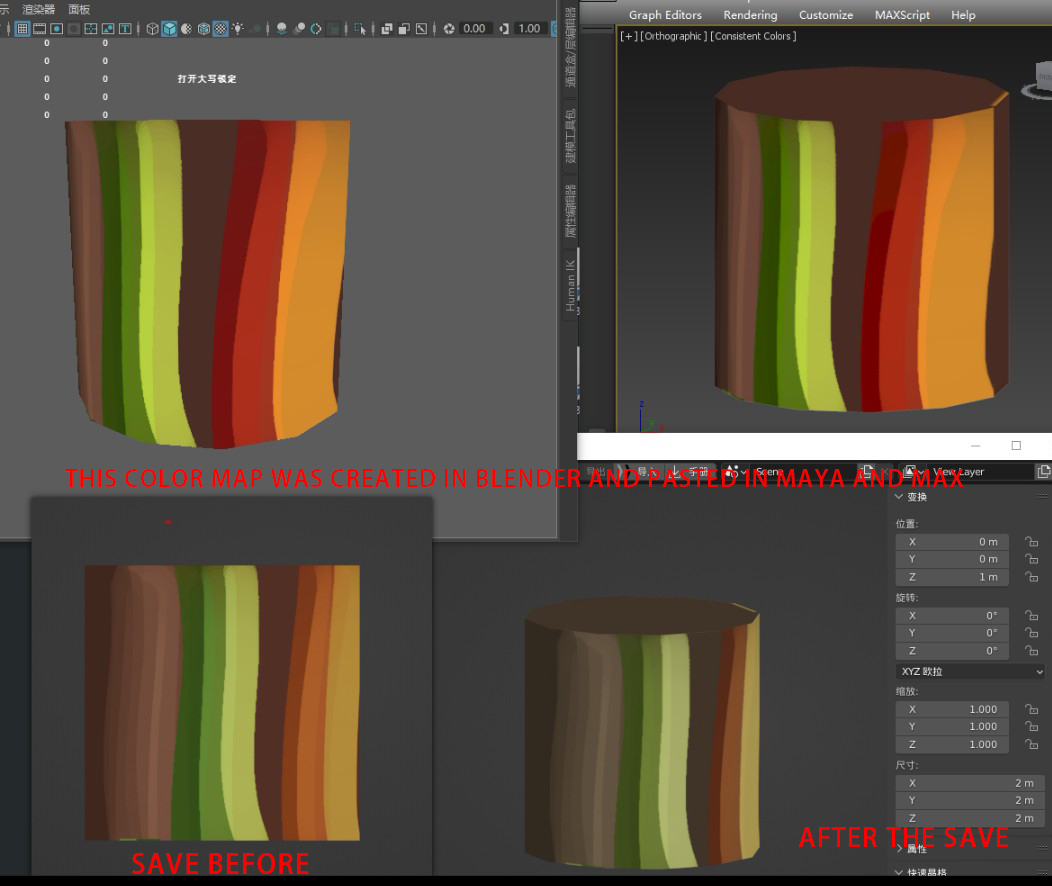This screenshot has width=1052, height=886.
Task: Toggle the textured checker sphere icon in Maya
Action: [220, 29]
